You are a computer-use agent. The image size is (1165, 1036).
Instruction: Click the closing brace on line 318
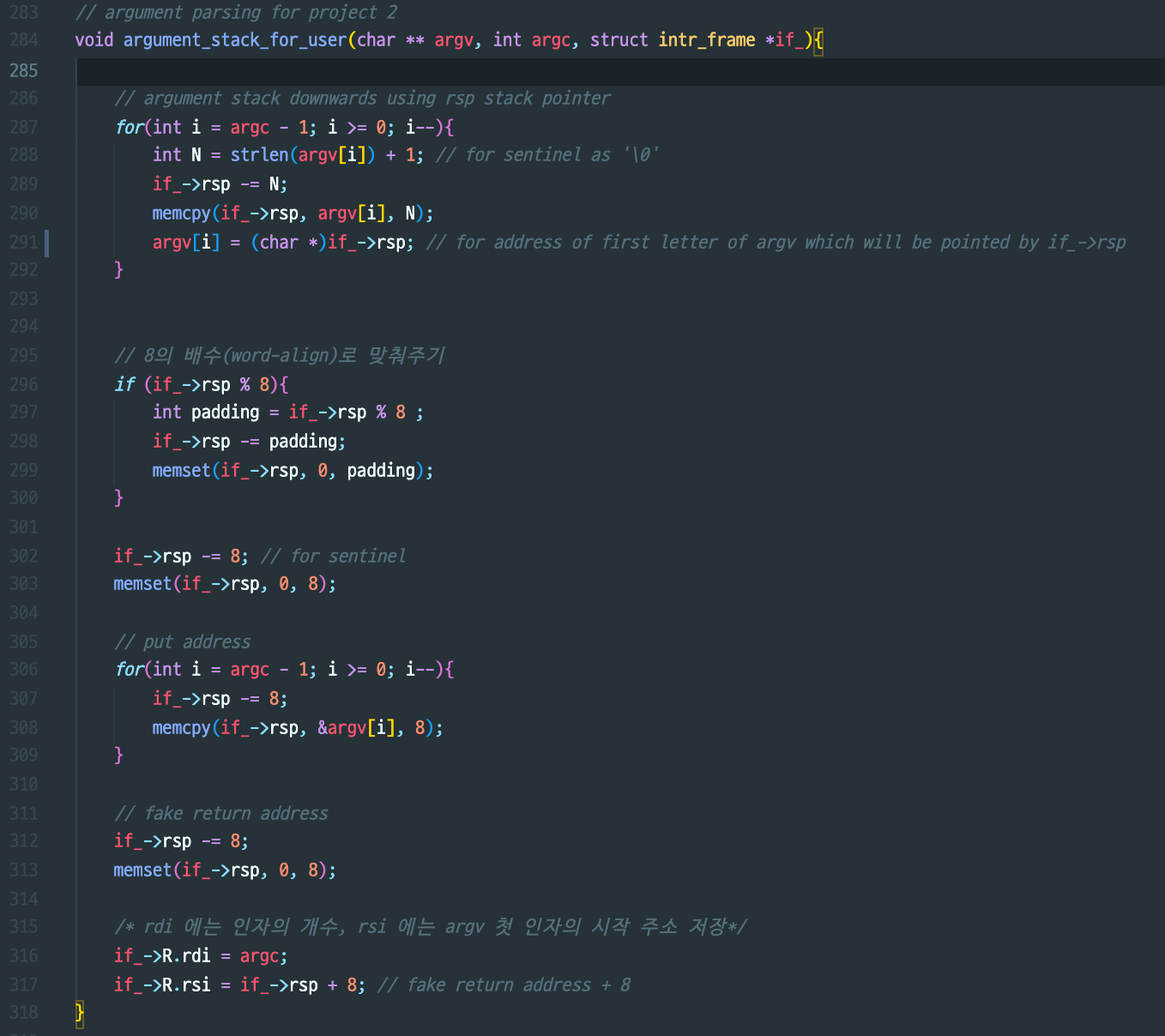(x=79, y=1013)
